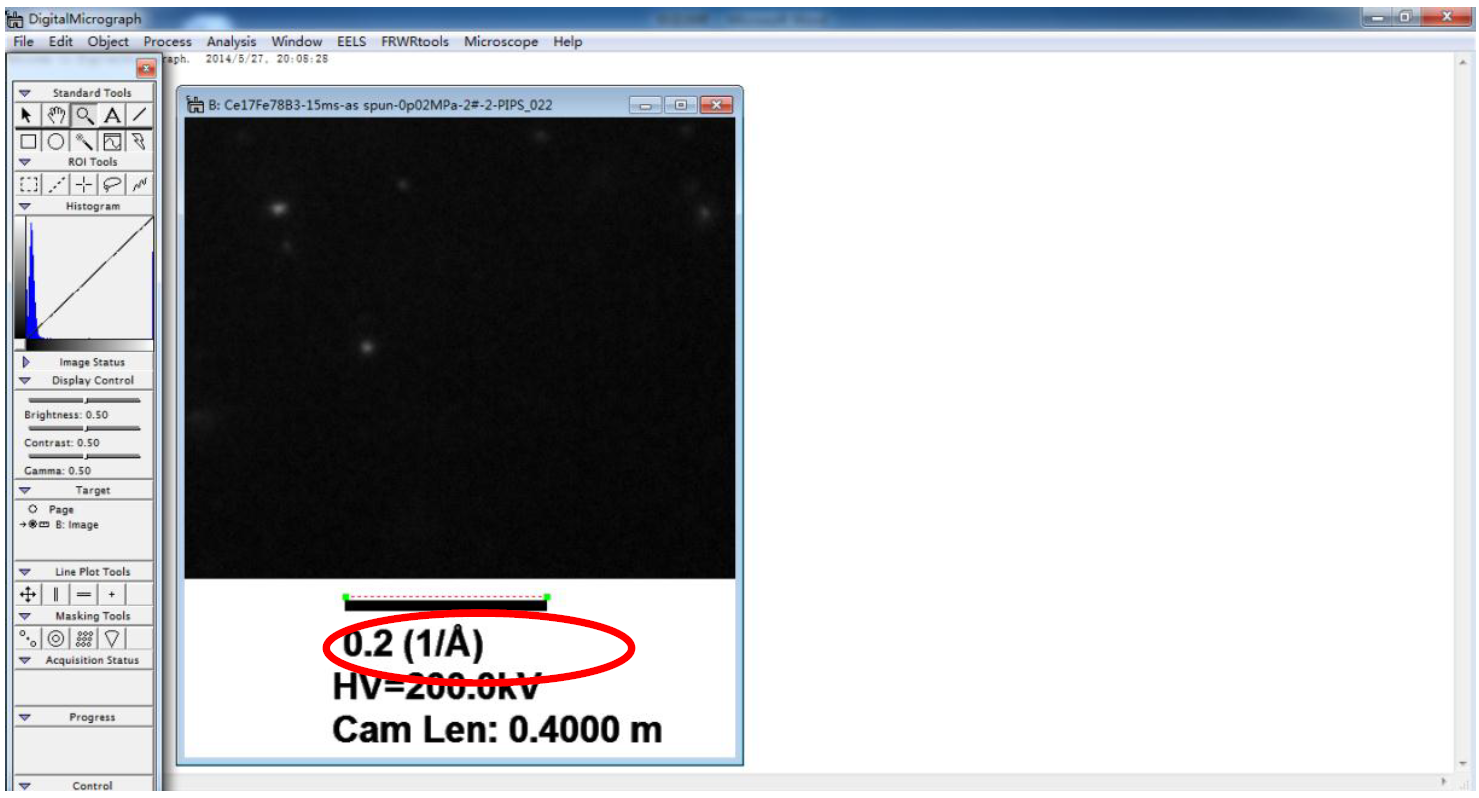
Task: Open the Microscope menu
Action: click(x=501, y=42)
